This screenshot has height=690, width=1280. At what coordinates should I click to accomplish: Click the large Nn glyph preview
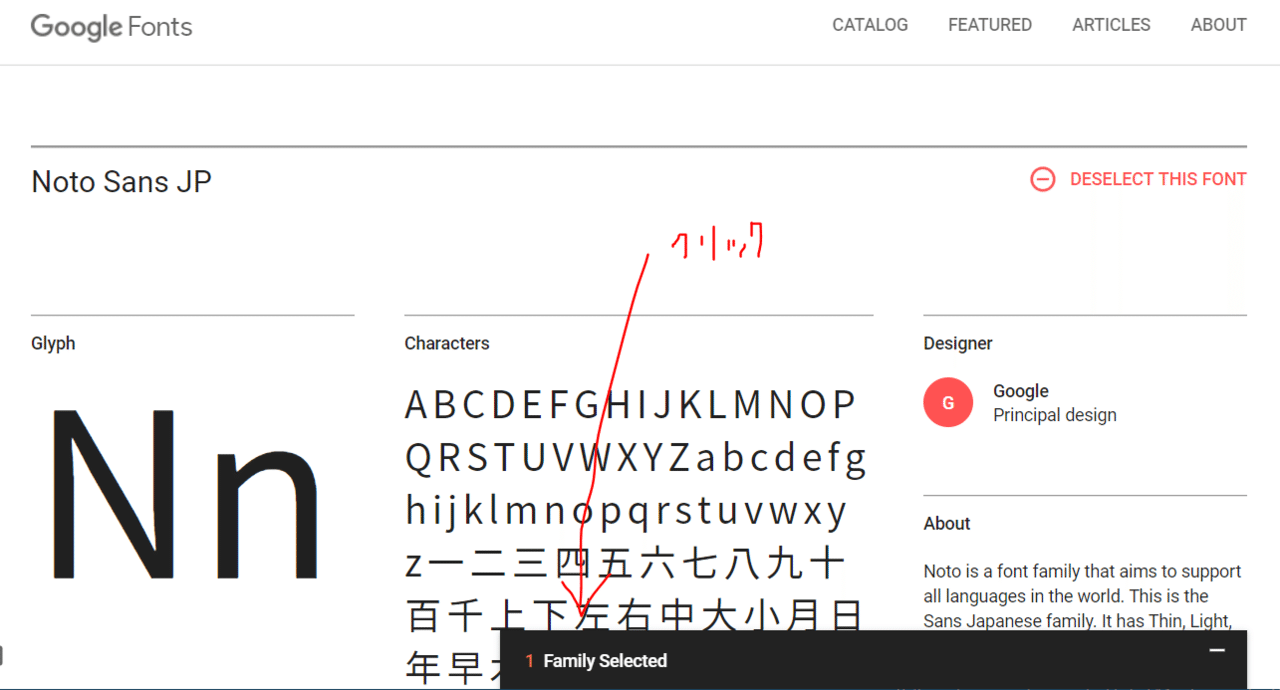(186, 493)
